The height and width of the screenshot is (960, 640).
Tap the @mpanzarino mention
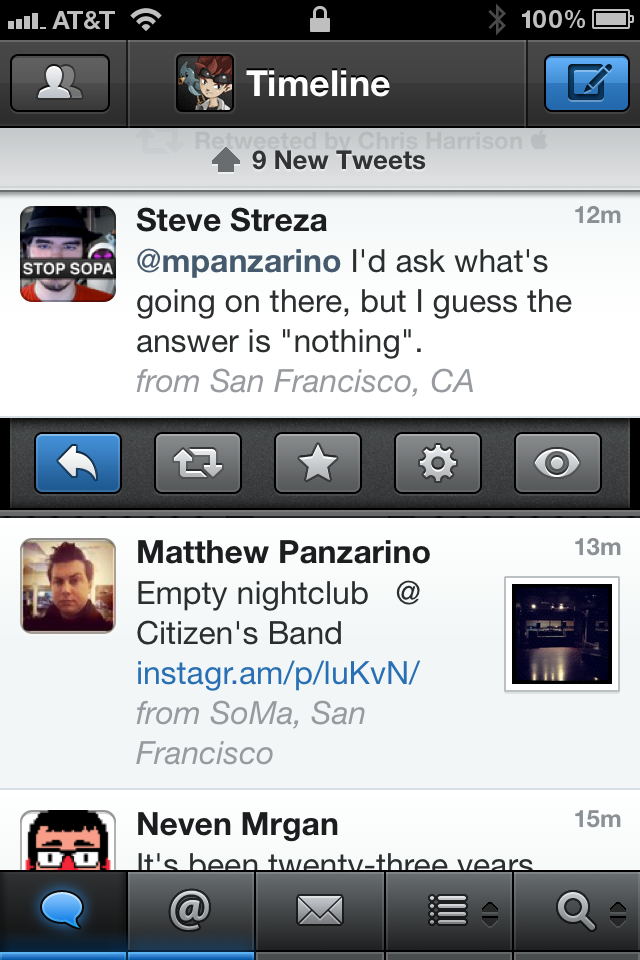point(238,262)
